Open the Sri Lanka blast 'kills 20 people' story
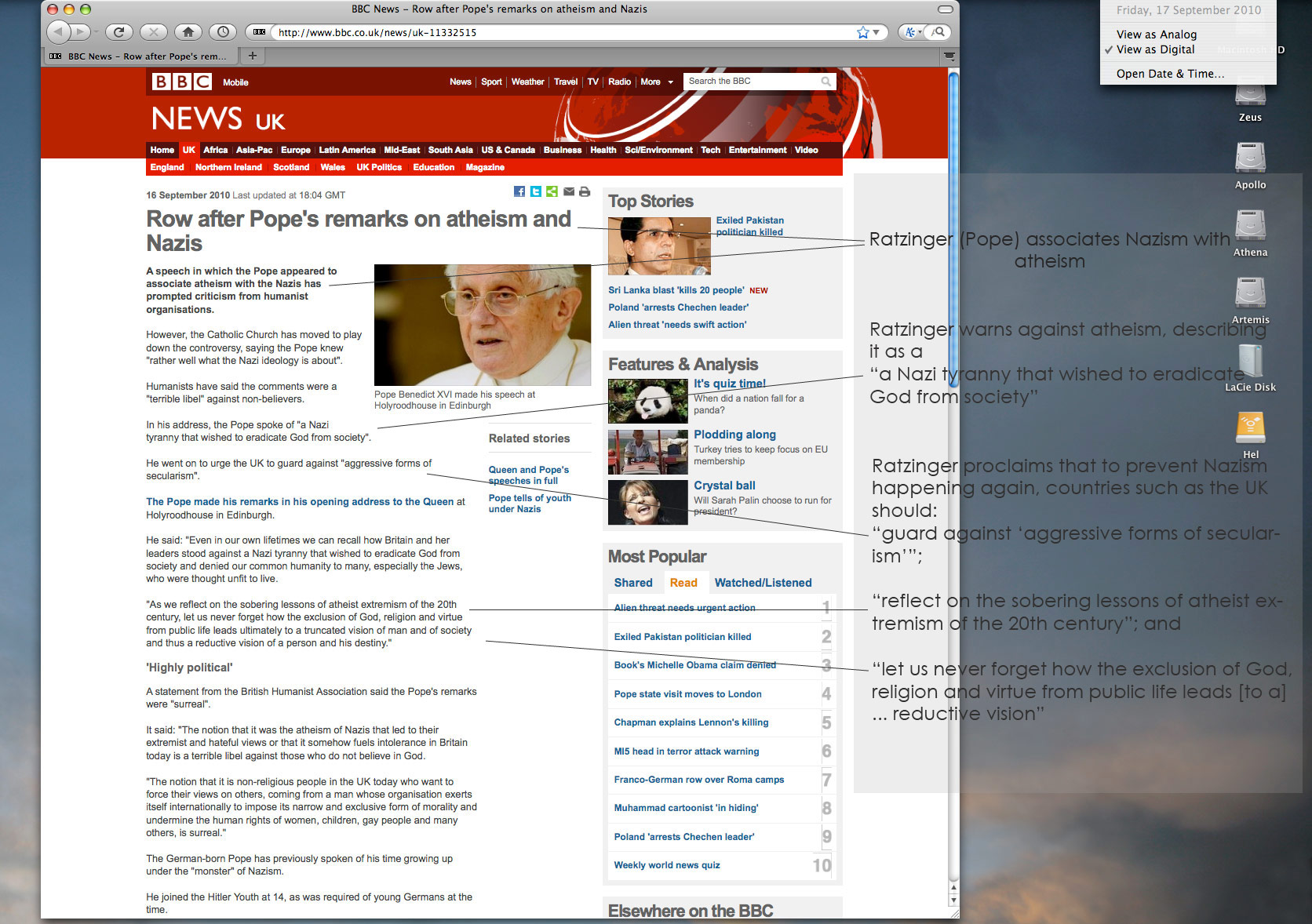Viewport: 1312px width, 924px height. 676,290
